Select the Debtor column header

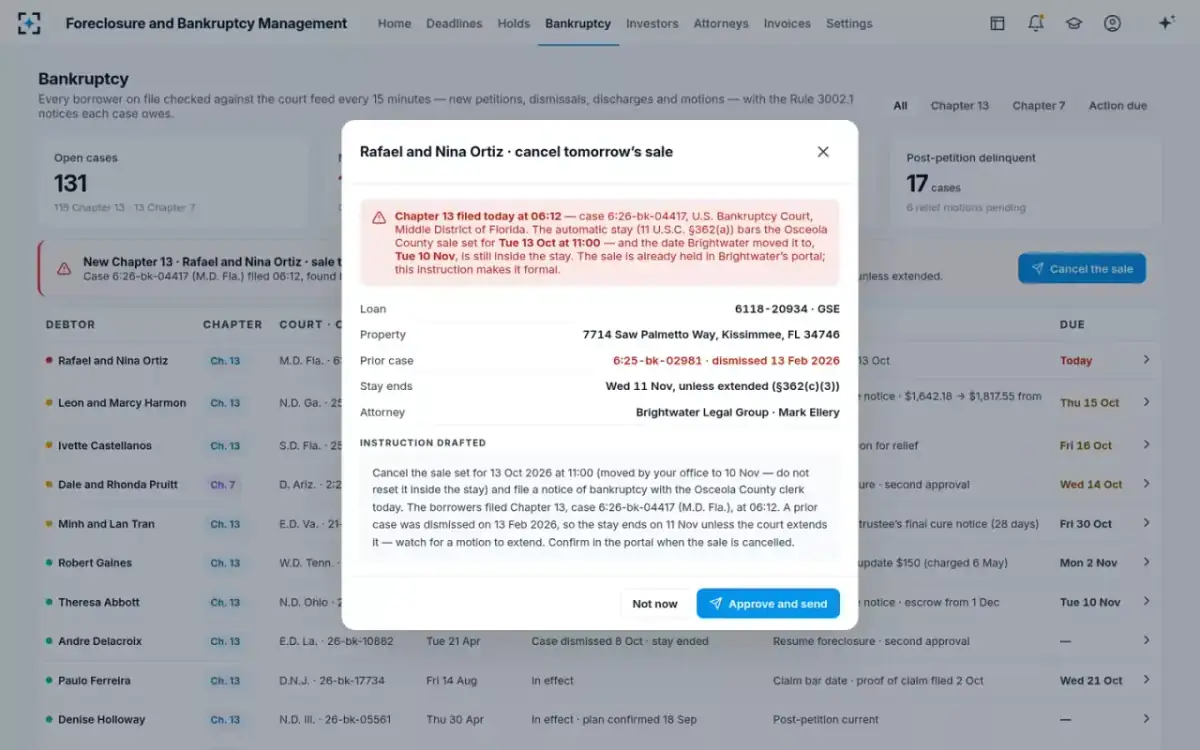coord(70,325)
